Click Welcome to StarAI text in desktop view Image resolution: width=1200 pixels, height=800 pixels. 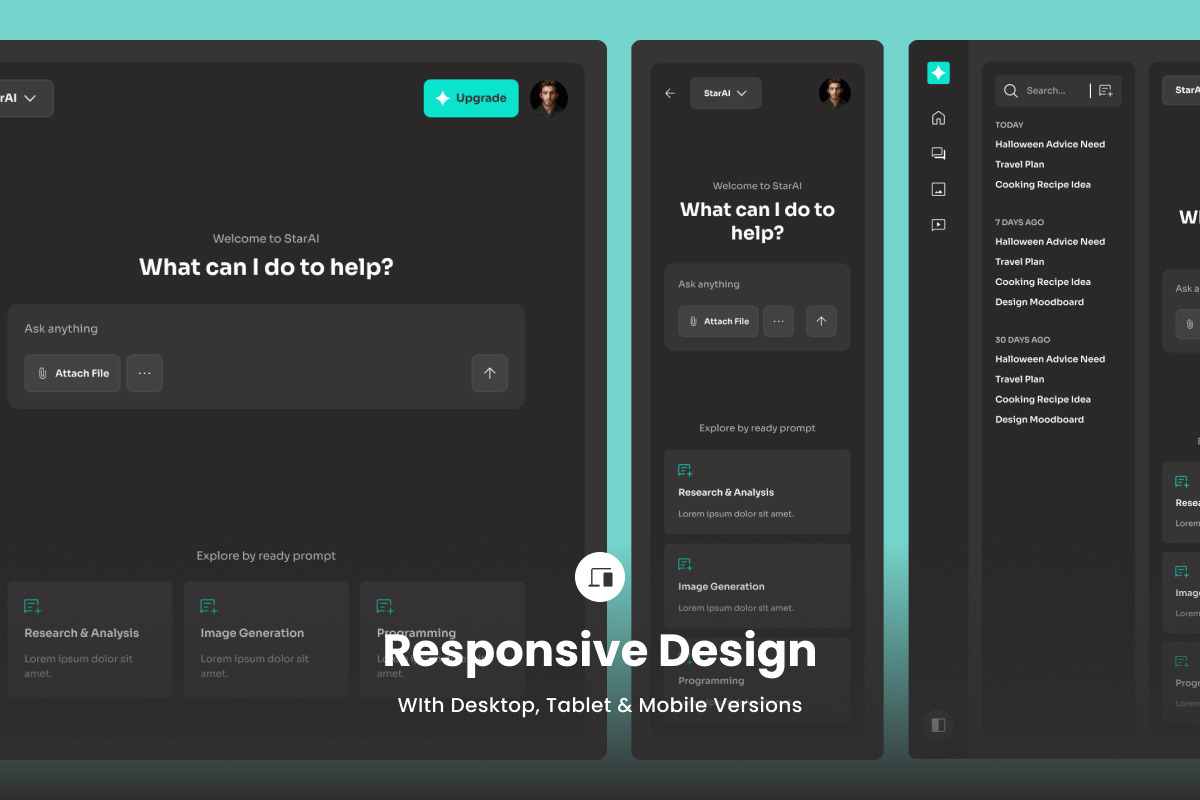tap(266, 239)
